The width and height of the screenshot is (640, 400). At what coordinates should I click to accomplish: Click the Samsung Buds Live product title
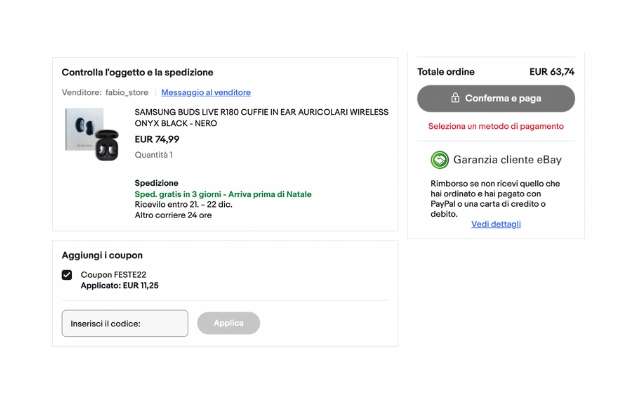click(261, 118)
